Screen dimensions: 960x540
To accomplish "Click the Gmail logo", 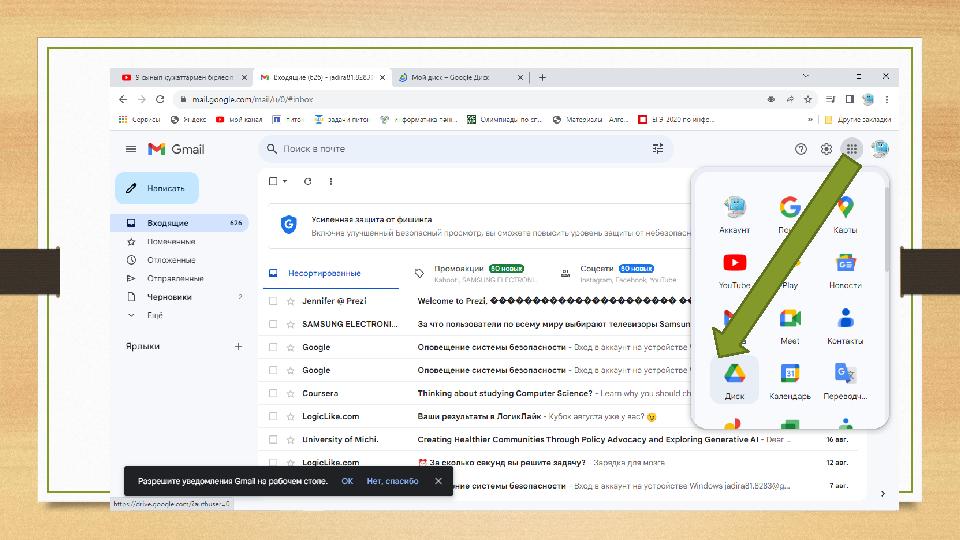I will pos(176,149).
